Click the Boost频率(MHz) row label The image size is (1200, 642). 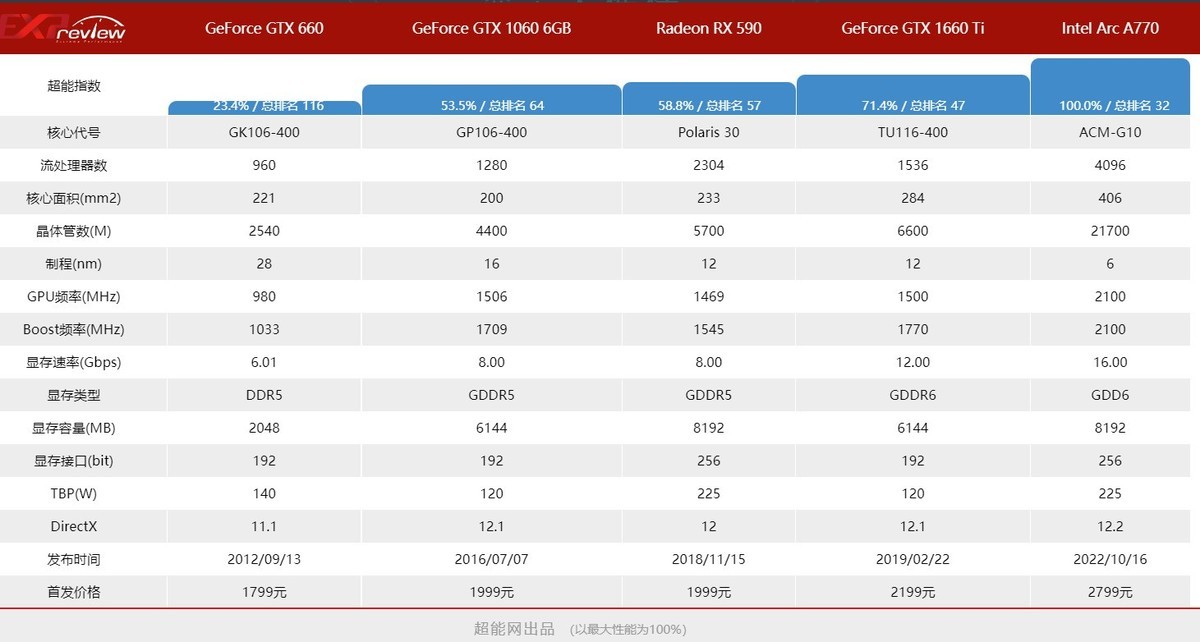coord(74,329)
